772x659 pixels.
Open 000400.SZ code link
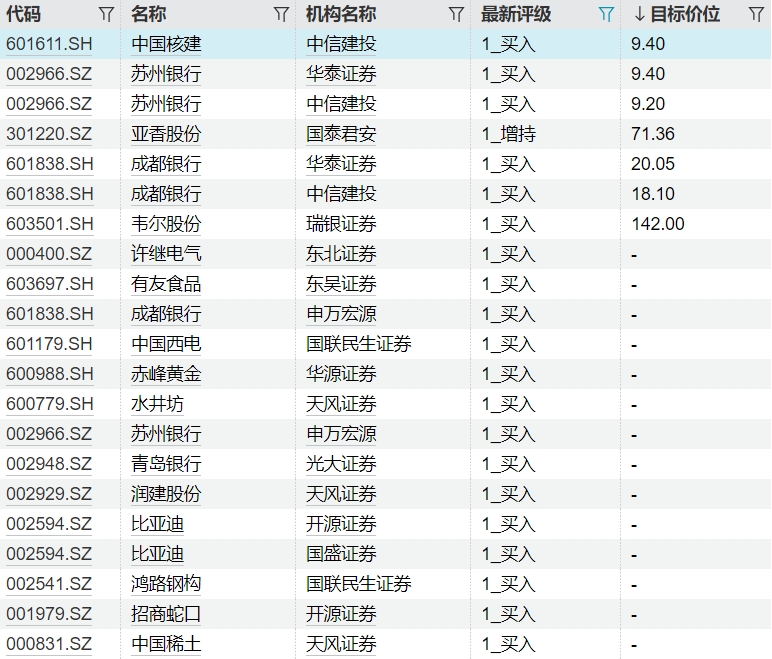(49, 254)
